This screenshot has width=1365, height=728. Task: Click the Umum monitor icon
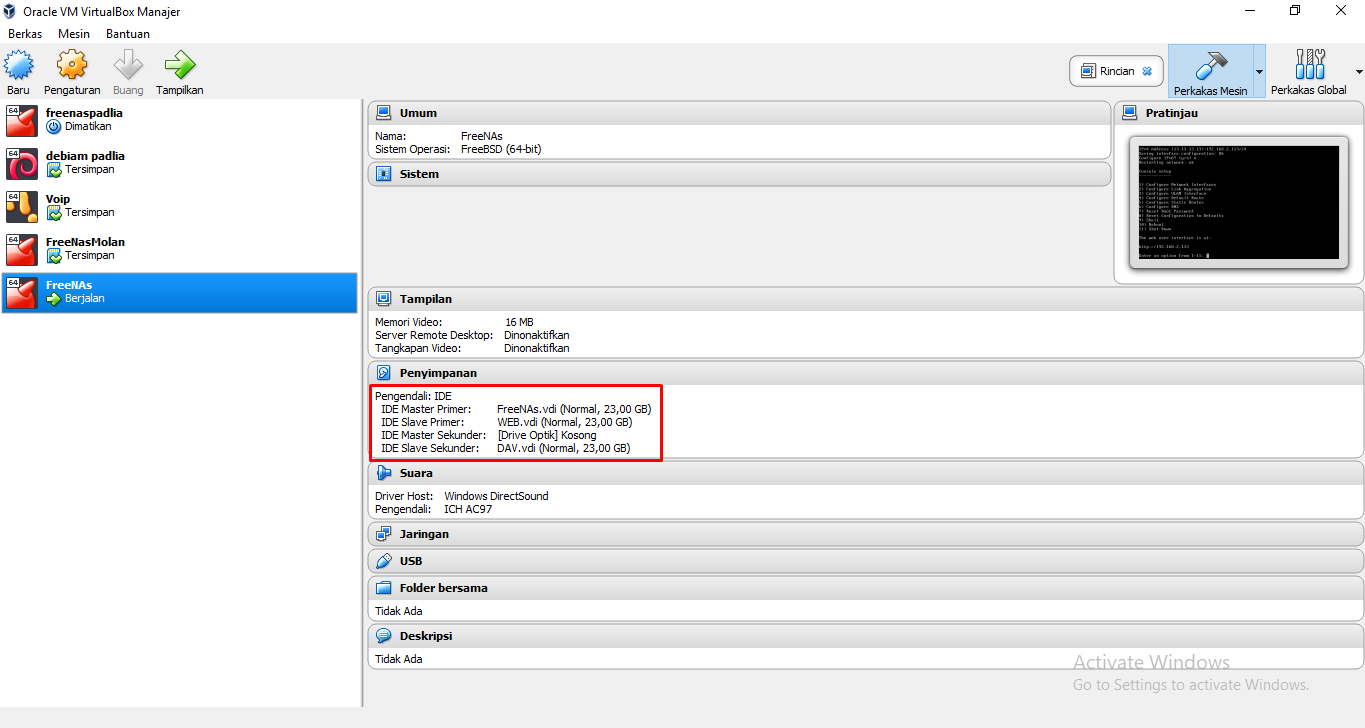[383, 113]
